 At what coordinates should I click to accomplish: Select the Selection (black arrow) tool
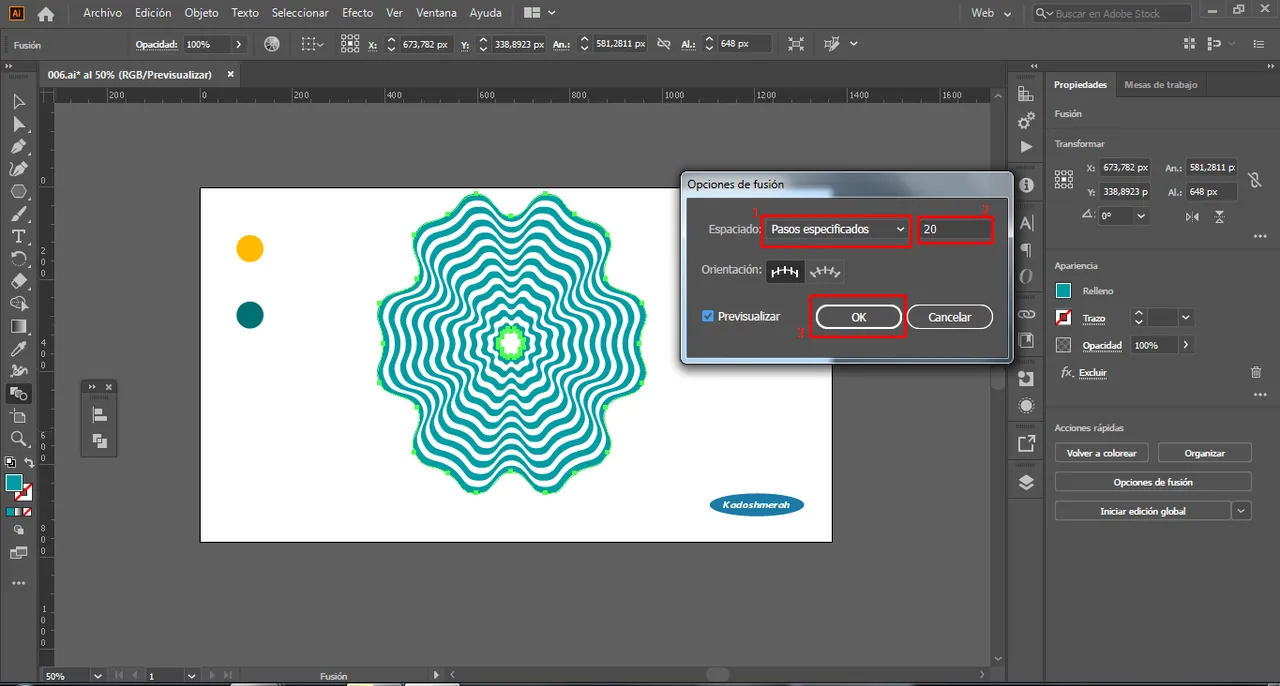point(18,101)
